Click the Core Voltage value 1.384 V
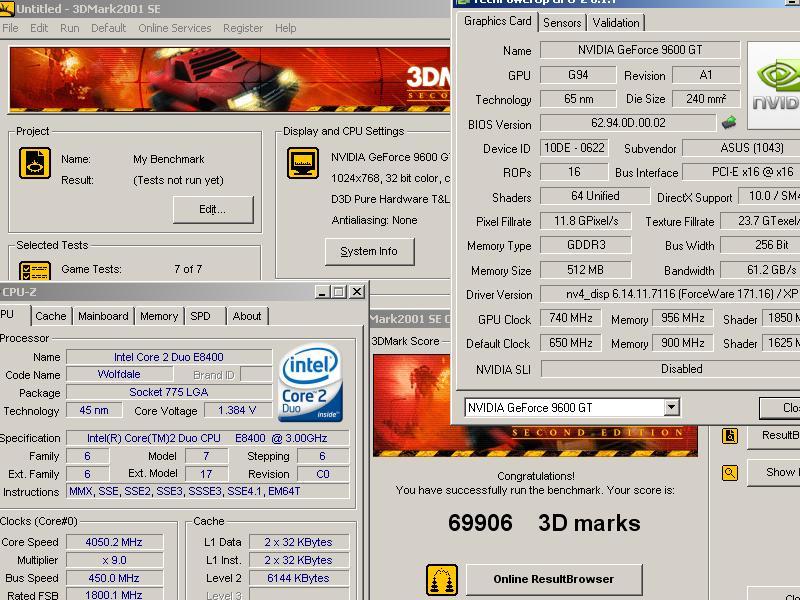This screenshot has height=600, width=800. click(237, 410)
